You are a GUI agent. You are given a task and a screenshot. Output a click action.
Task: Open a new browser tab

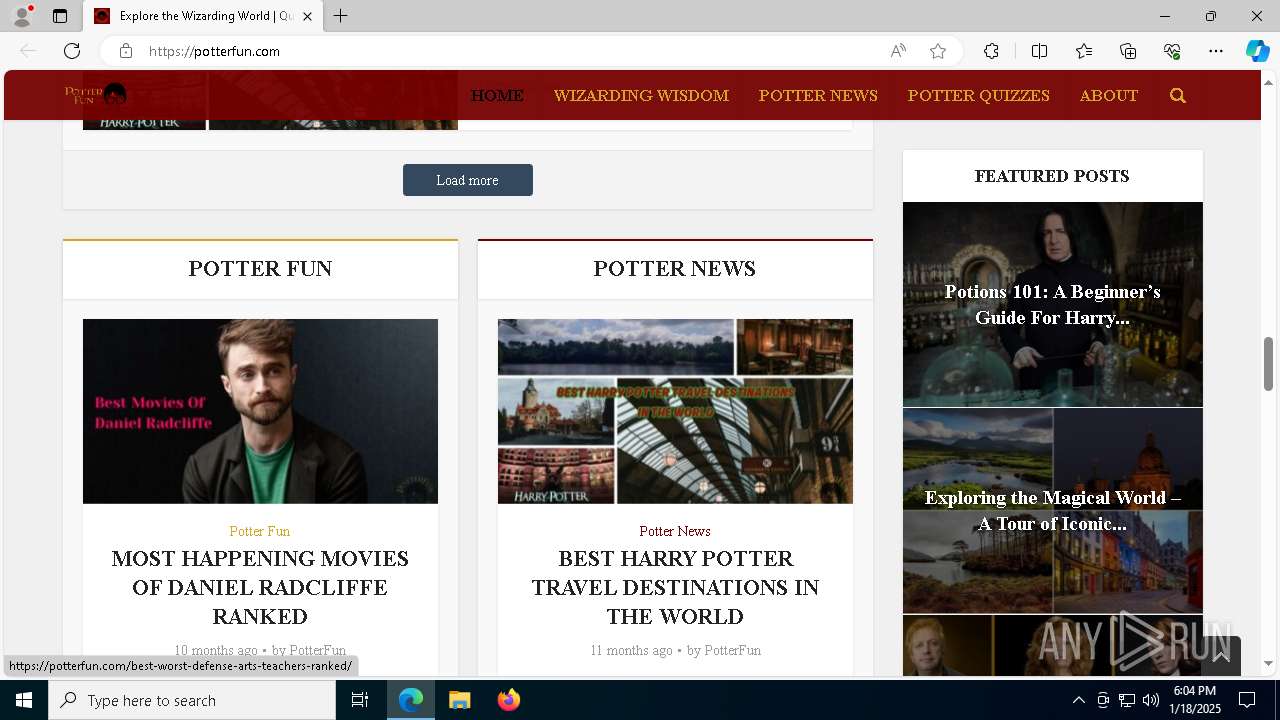[341, 16]
